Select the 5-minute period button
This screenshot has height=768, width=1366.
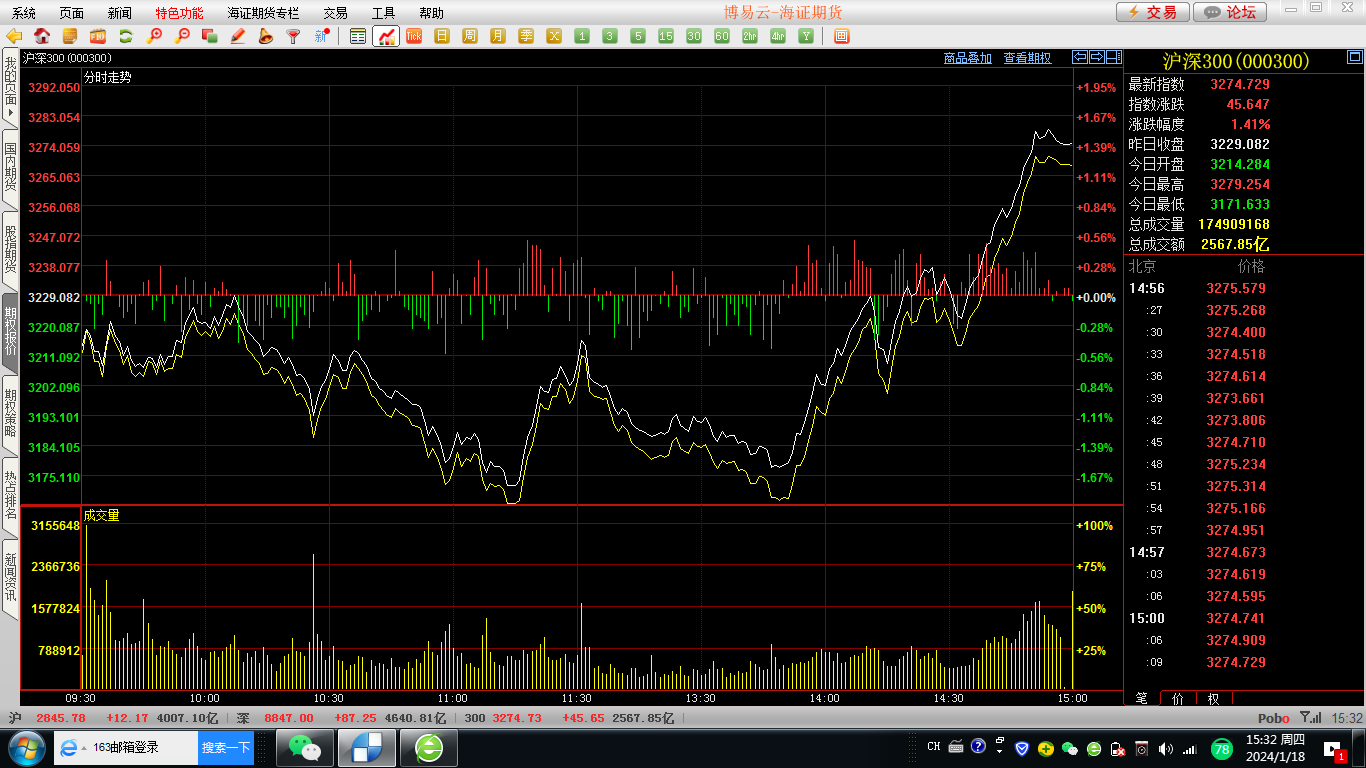pos(638,36)
